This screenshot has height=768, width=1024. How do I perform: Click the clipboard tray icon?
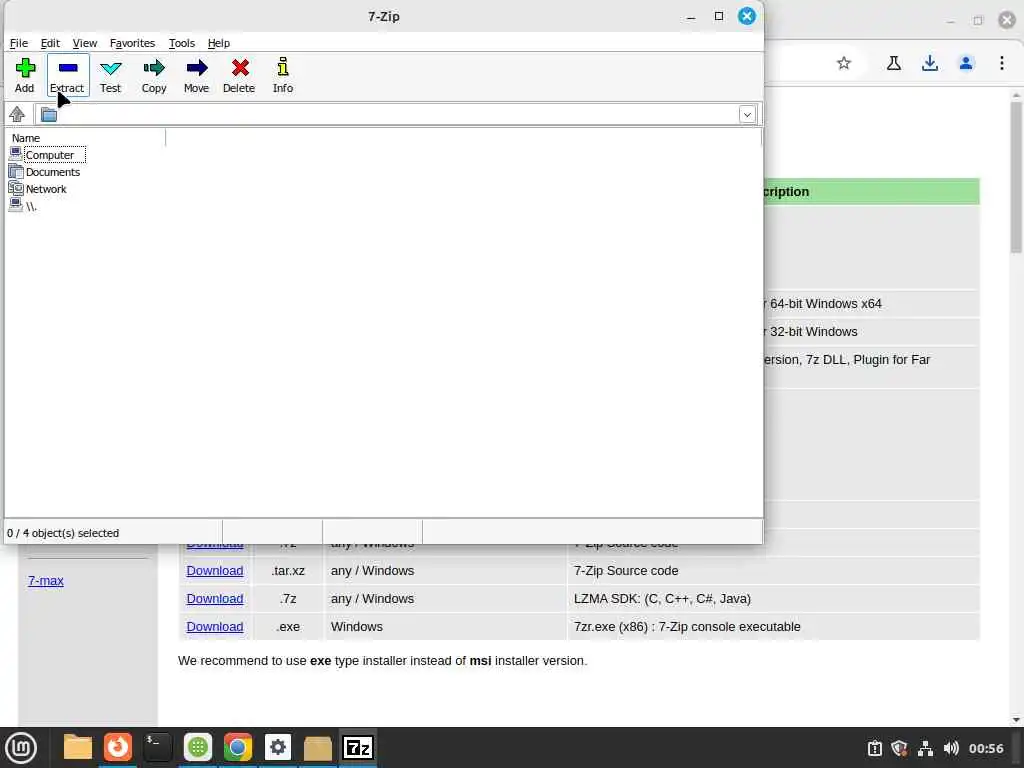pyautogui.click(x=874, y=748)
